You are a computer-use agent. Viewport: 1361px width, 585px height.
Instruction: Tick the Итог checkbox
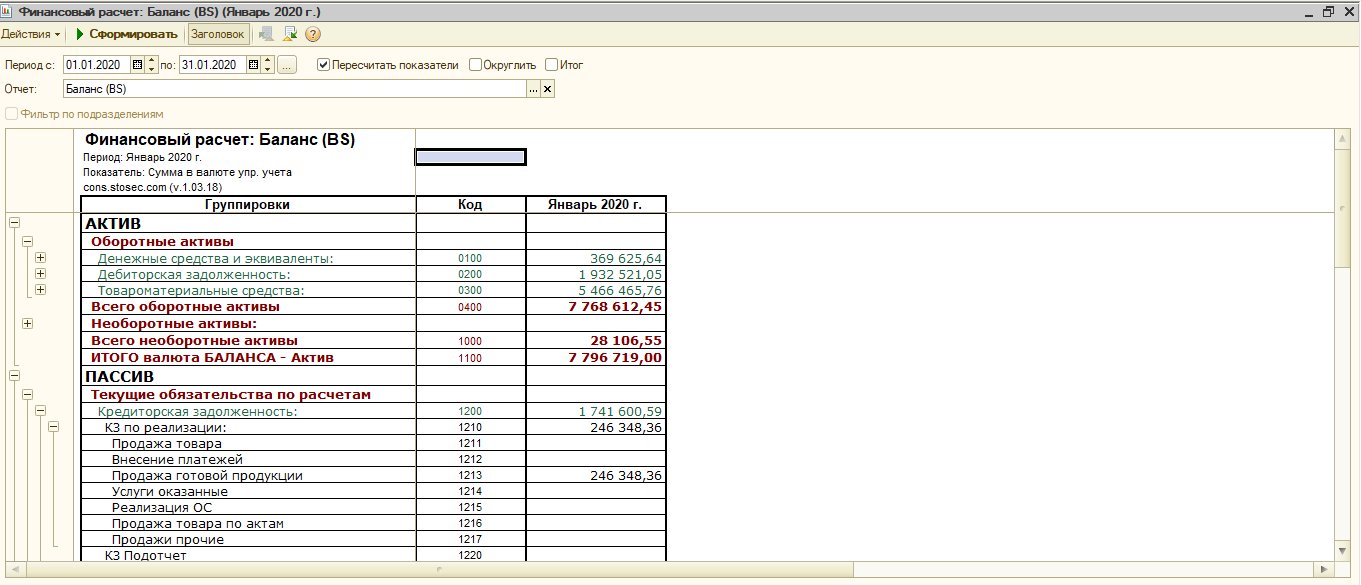[x=551, y=65]
